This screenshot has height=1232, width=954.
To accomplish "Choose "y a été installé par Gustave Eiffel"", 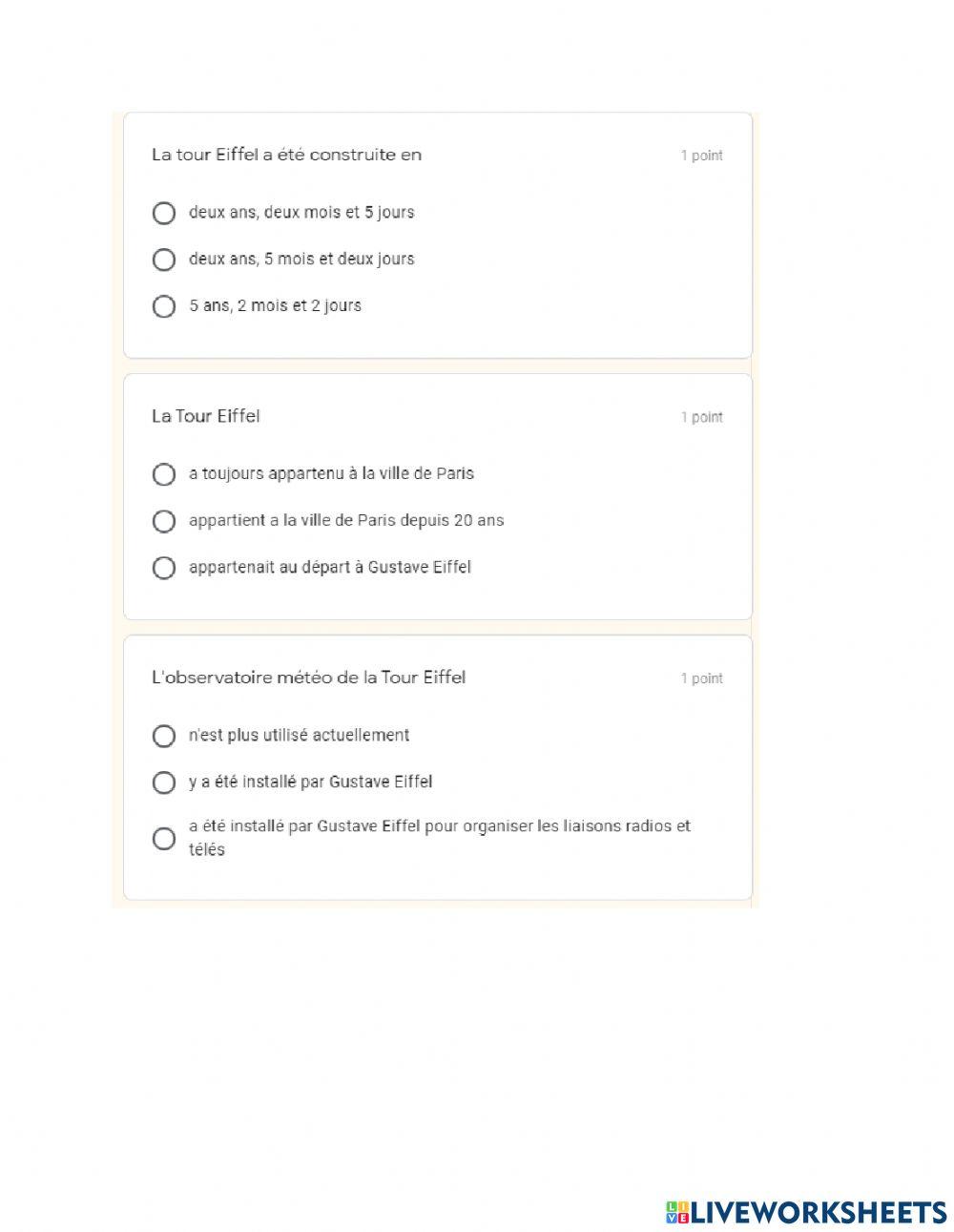I will click(164, 783).
